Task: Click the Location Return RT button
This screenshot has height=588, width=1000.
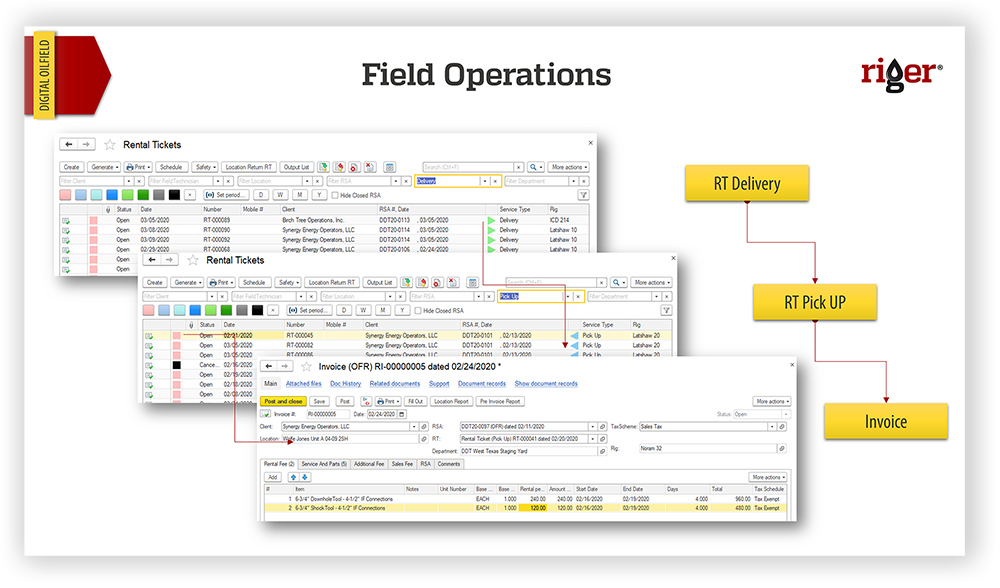Action: [x=248, y=166]
